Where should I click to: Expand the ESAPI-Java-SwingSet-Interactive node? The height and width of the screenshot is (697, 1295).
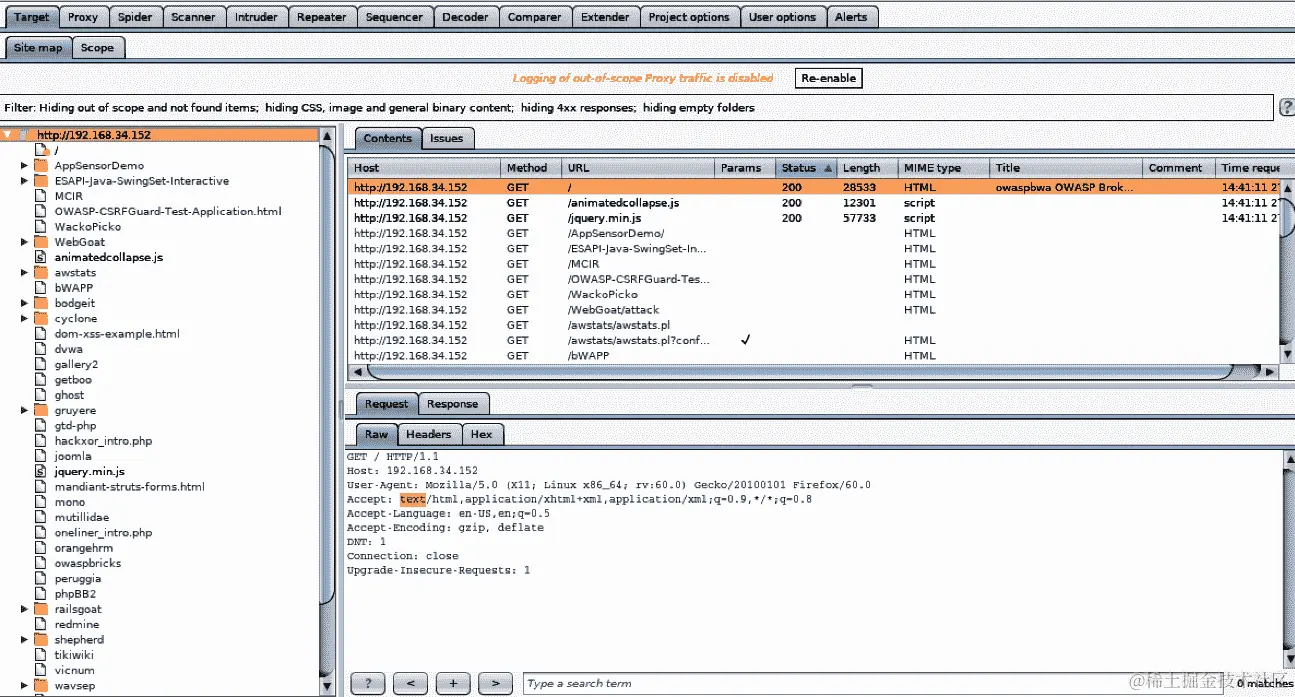[24, 181]
